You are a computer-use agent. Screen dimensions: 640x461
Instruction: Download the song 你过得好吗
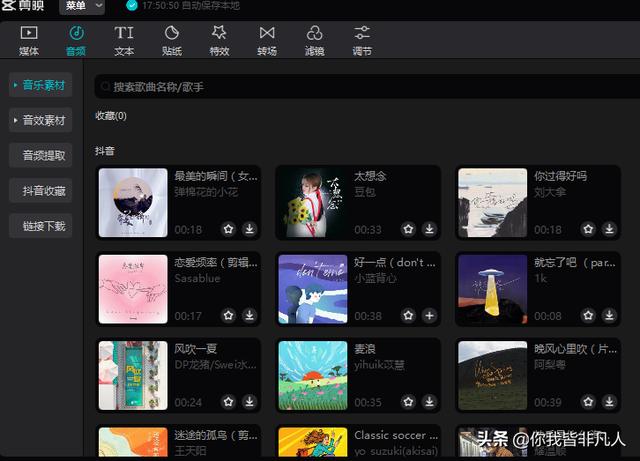coord(609,229)
